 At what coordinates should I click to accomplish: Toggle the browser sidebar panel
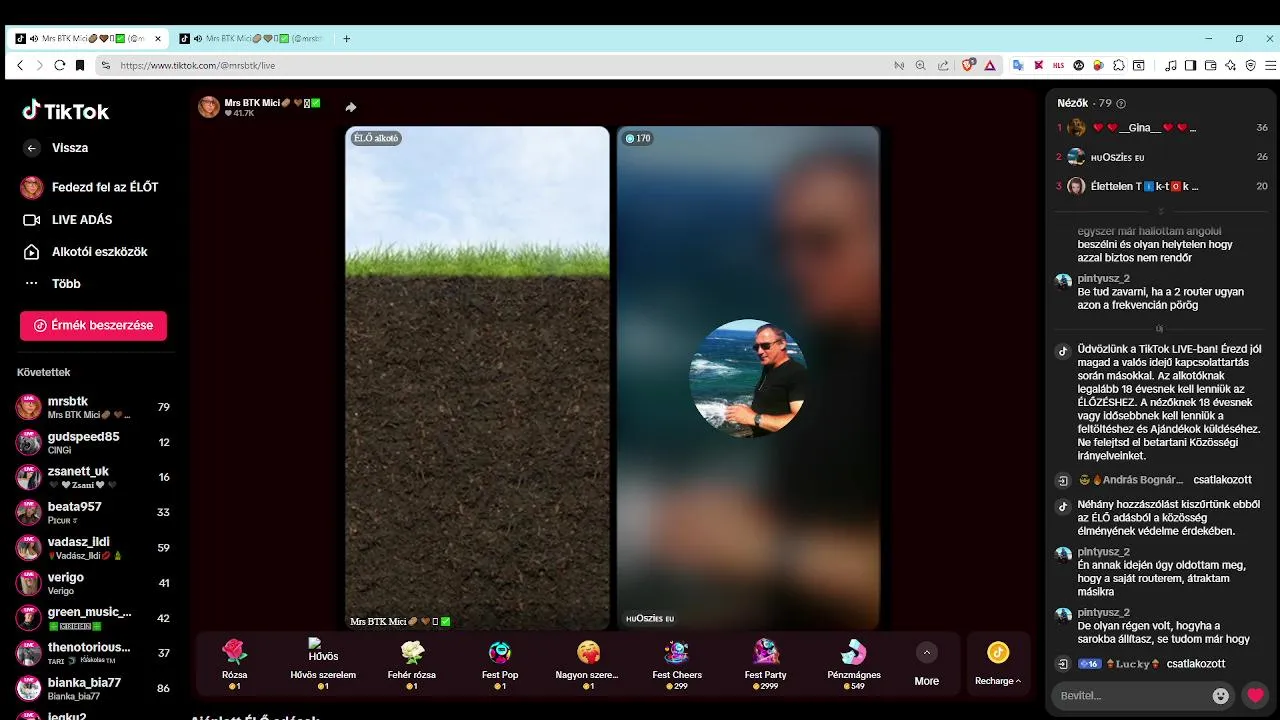1190,65
